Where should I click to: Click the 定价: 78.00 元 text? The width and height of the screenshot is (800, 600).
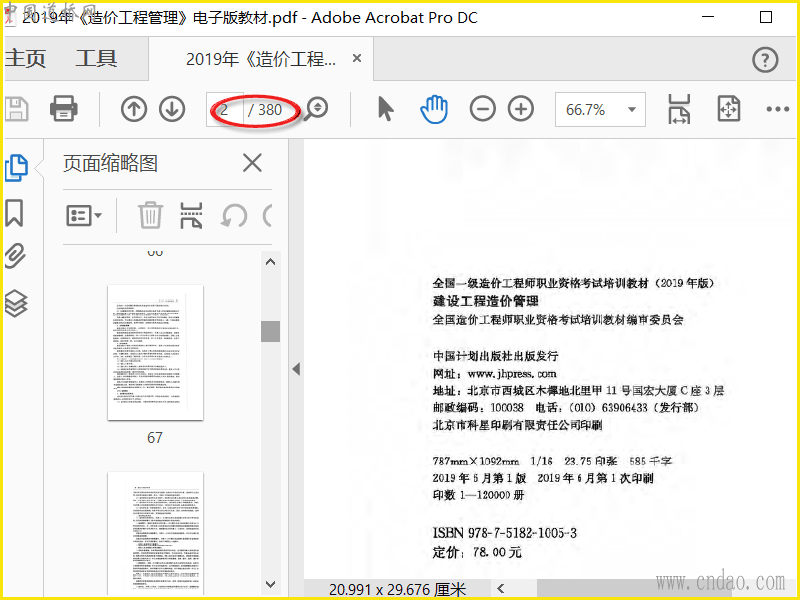tap(477, 552)
